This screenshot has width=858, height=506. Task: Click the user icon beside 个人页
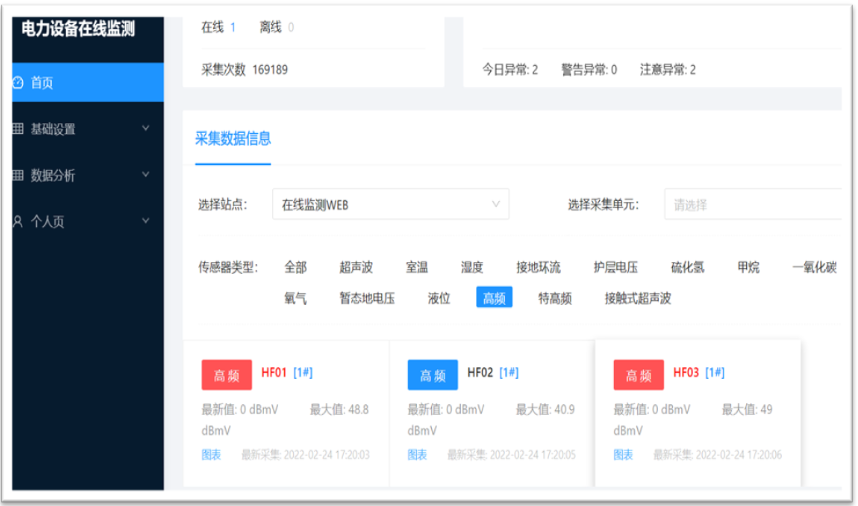(17, 222)
